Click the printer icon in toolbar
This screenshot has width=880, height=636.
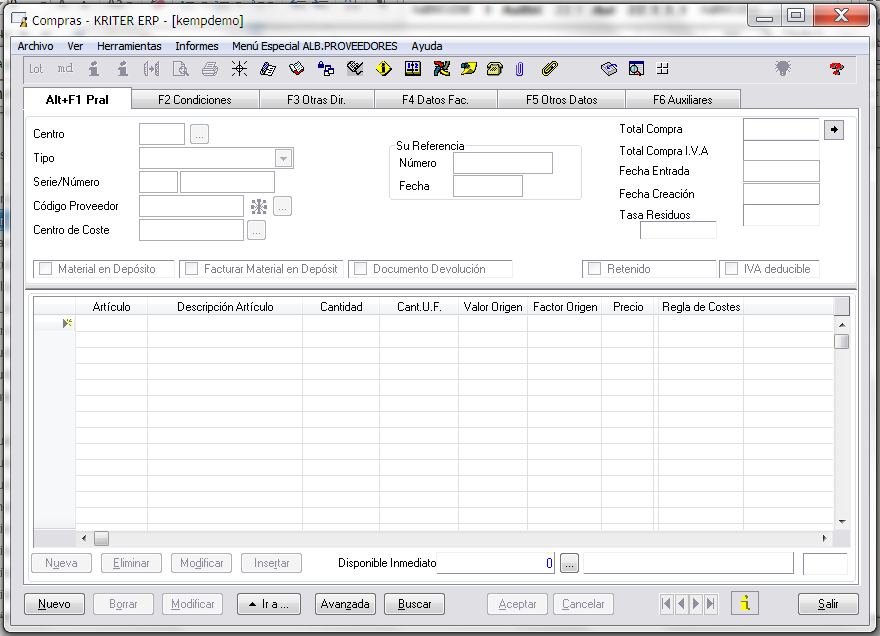(x=210, y=69)
